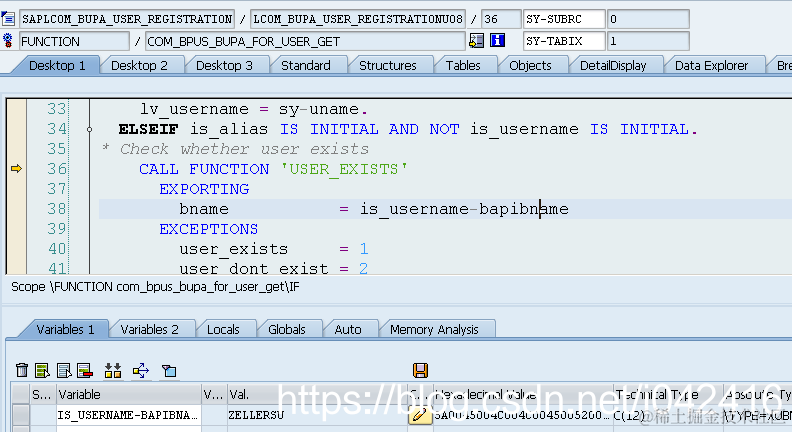Open the DetailDisplay tab
Viewport: 792px width, 432px height.
click(613, 66)
